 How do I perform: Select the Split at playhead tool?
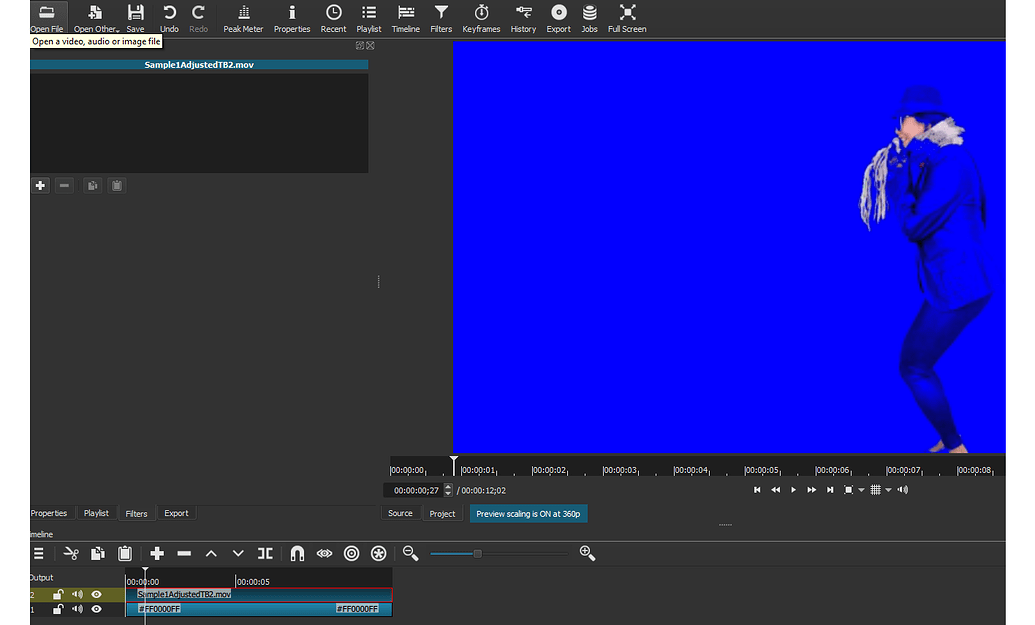click(265, 553)
